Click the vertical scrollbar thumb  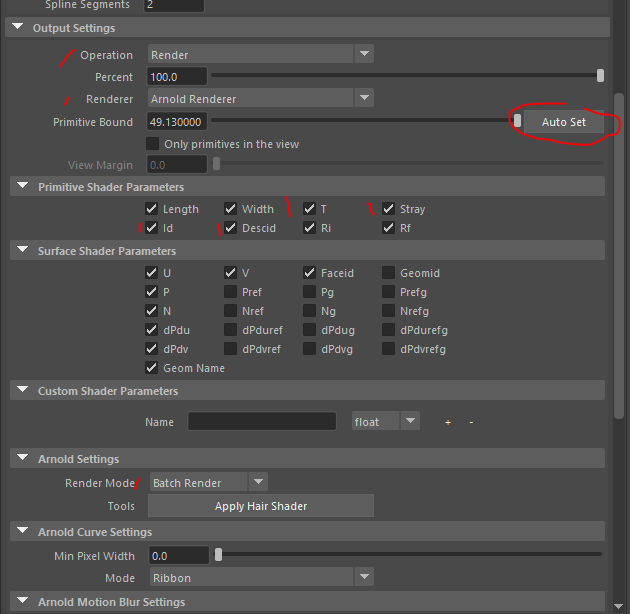point(619,256)
